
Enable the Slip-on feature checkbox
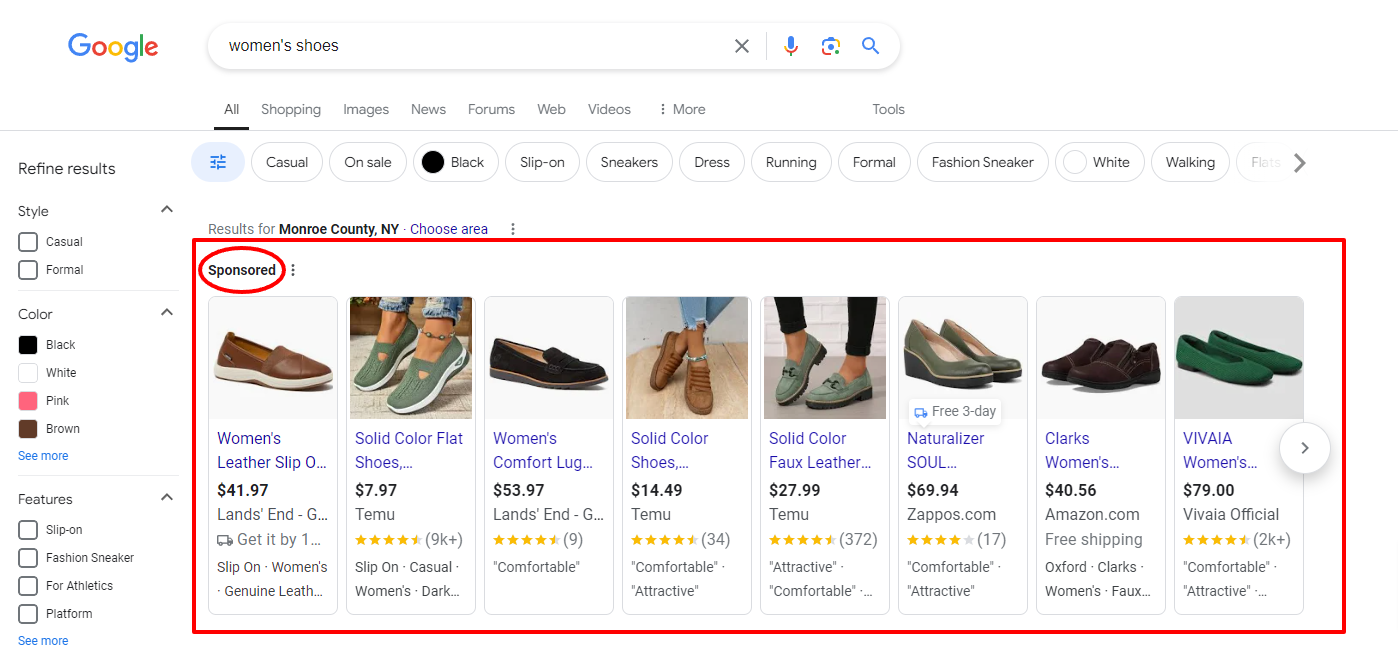[28, 530]
